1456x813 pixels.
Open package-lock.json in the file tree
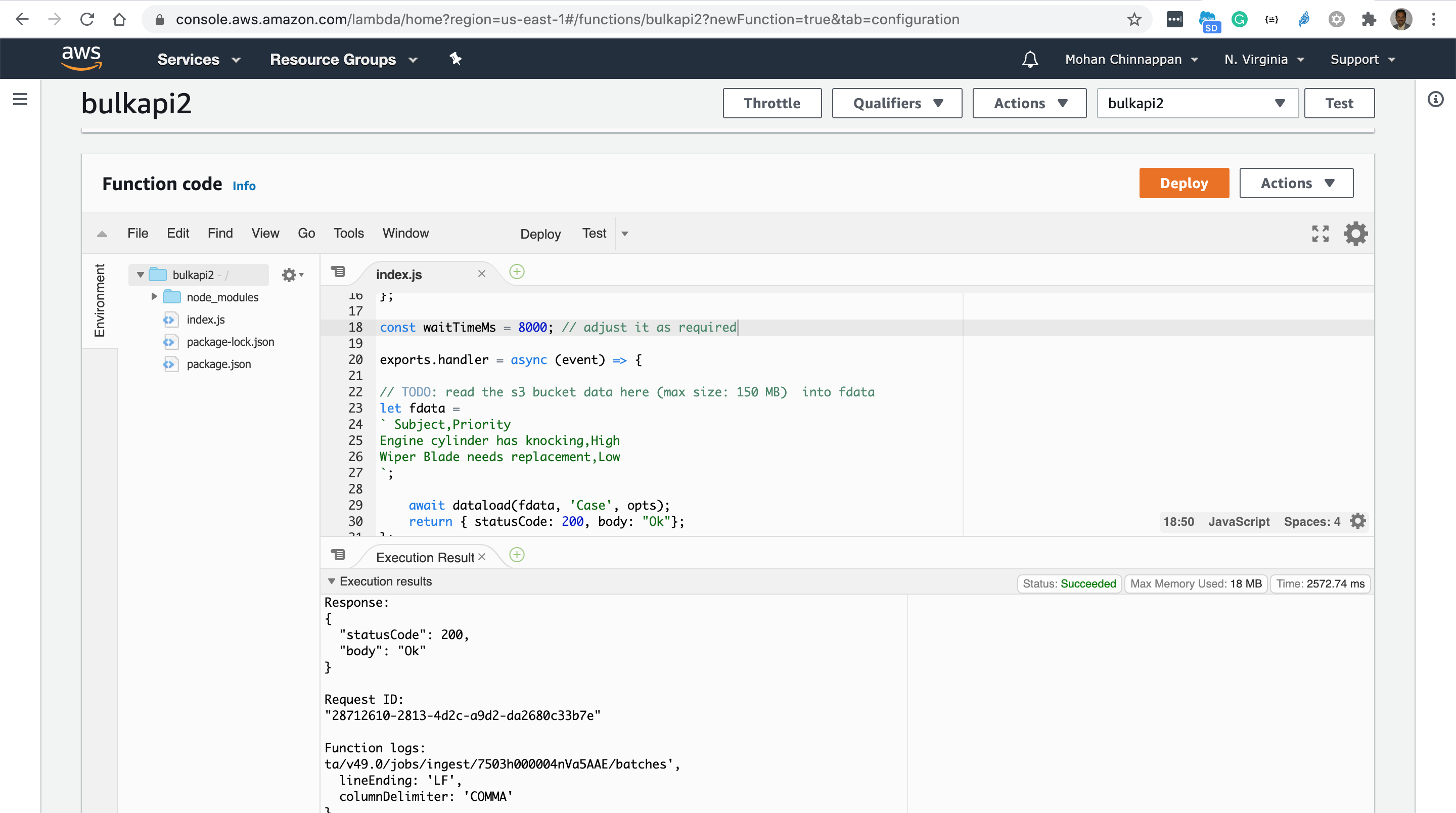click(230, 341)
